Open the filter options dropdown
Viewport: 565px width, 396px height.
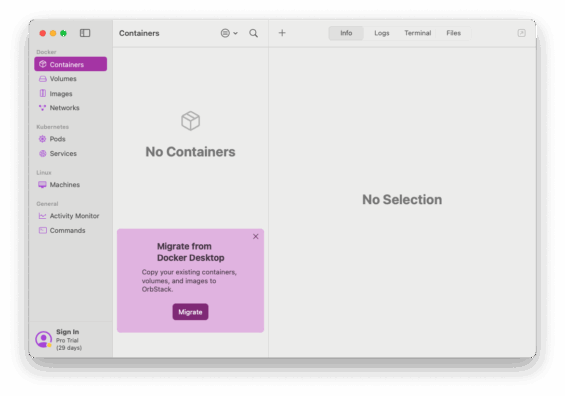point(229,33)
